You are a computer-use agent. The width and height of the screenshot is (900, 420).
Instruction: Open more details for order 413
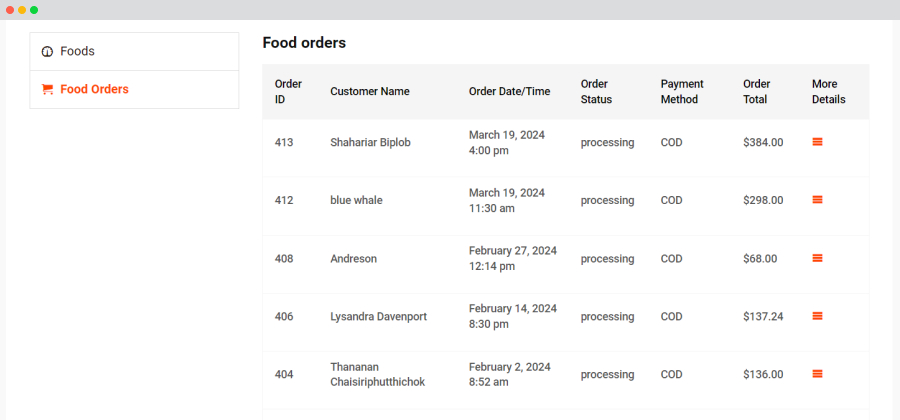pyautogui.click(x=817, y=142)
